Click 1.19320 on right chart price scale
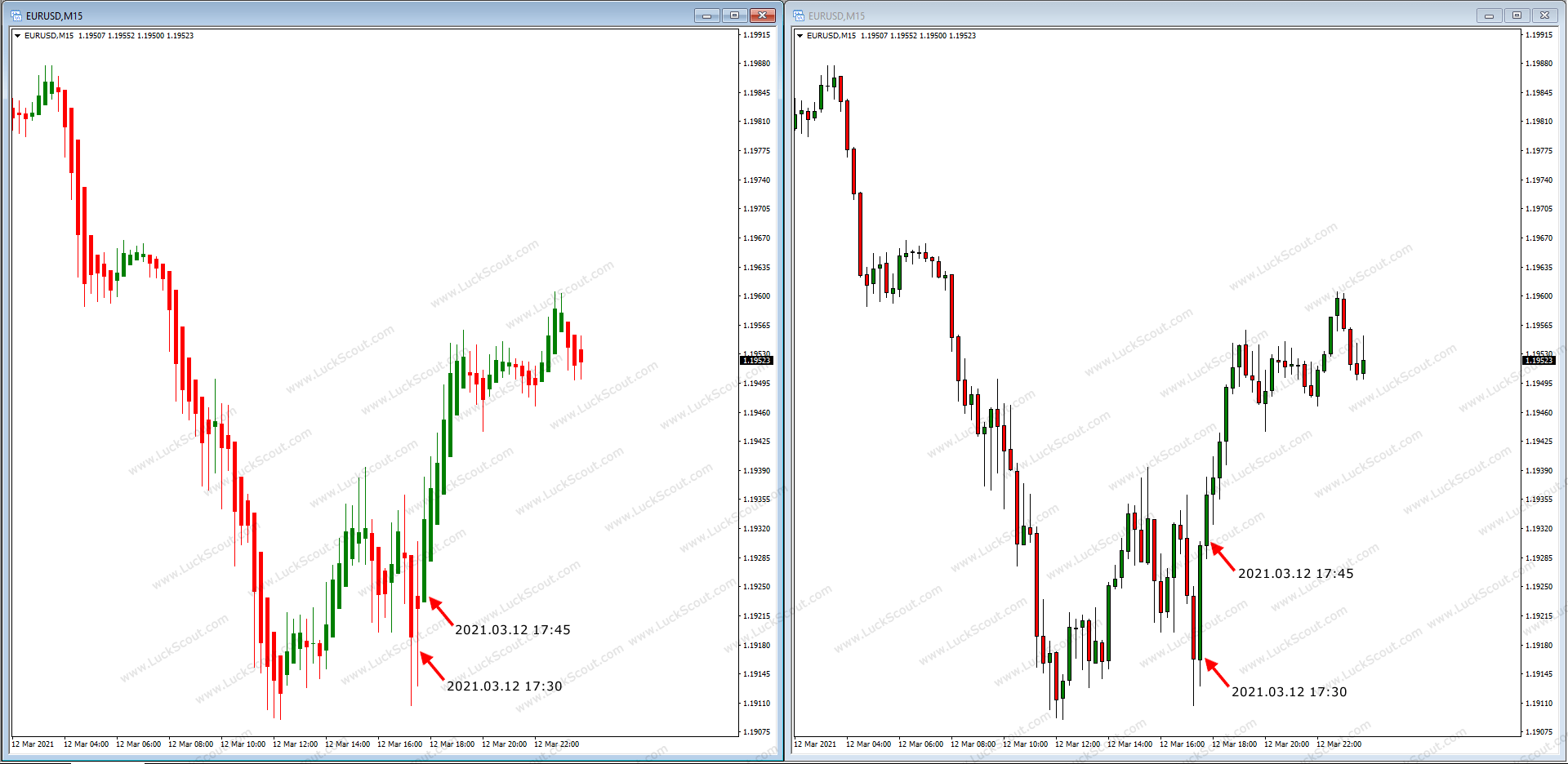 1539,529
